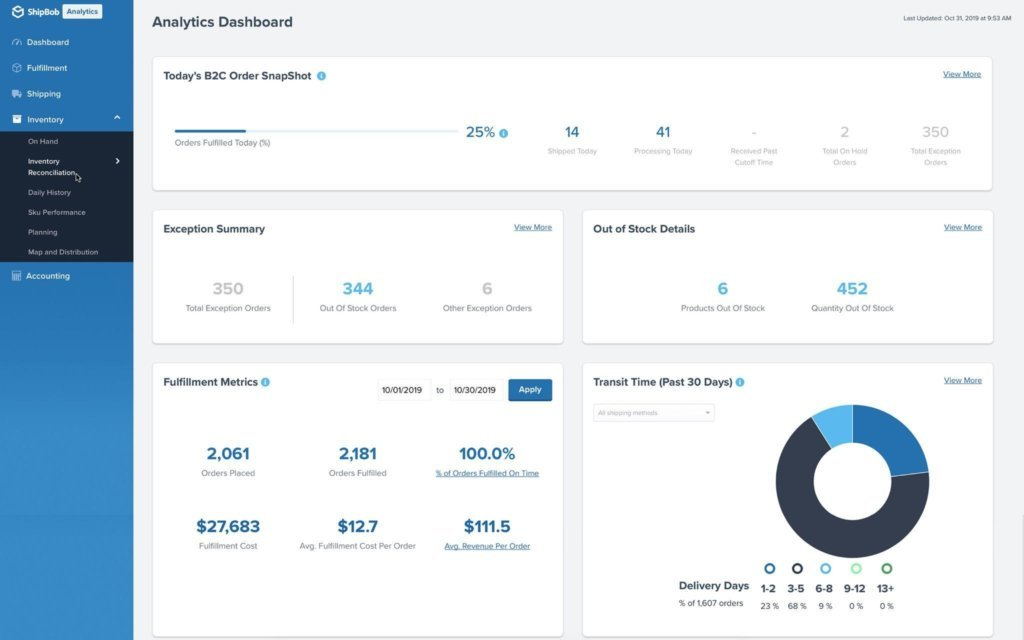Click the info icon next to Orders Fulfilled percentage
The width and height of the screenshot is (1024, 640).
[504, 131]
